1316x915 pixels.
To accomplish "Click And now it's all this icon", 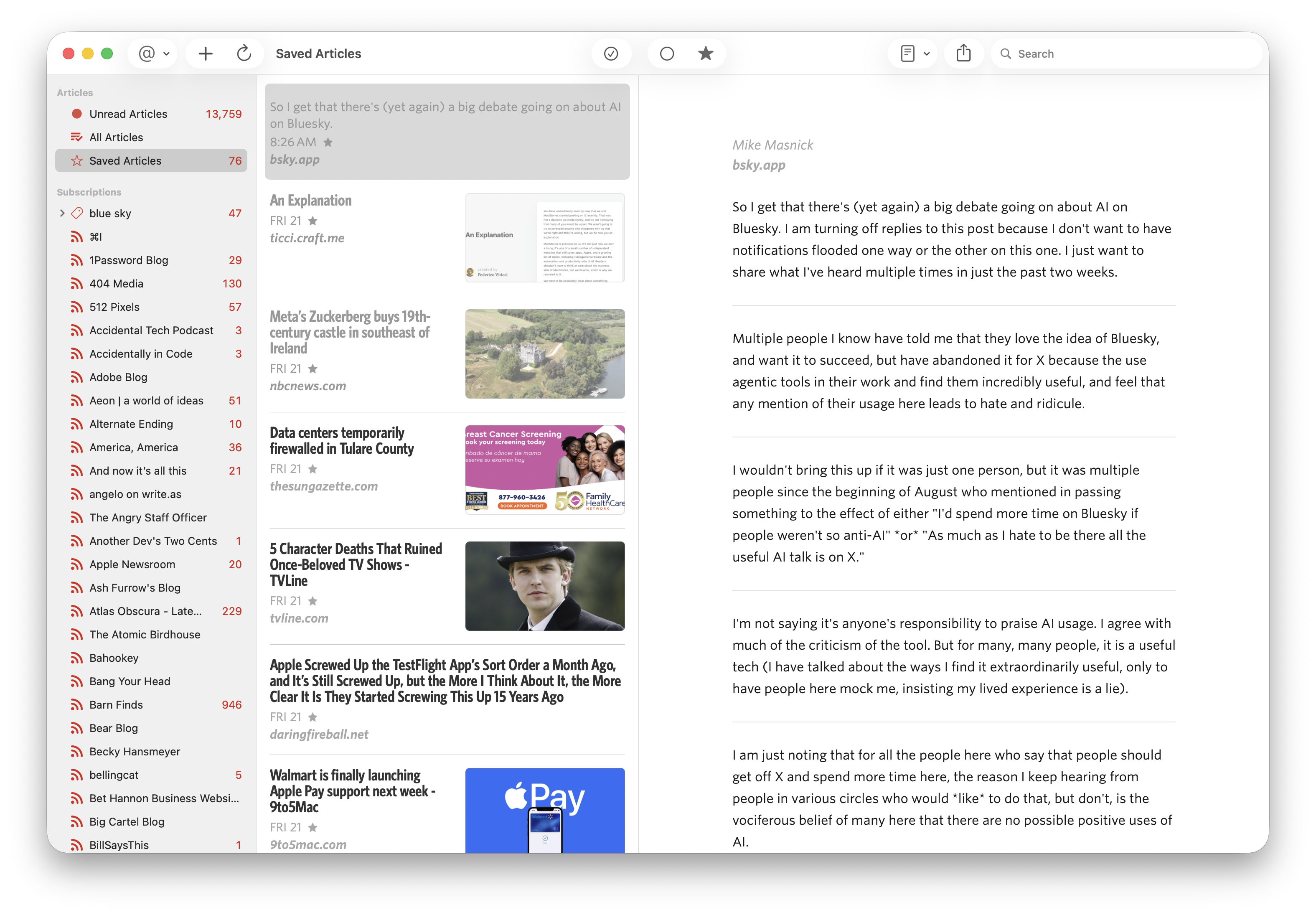I will (77, 471).
